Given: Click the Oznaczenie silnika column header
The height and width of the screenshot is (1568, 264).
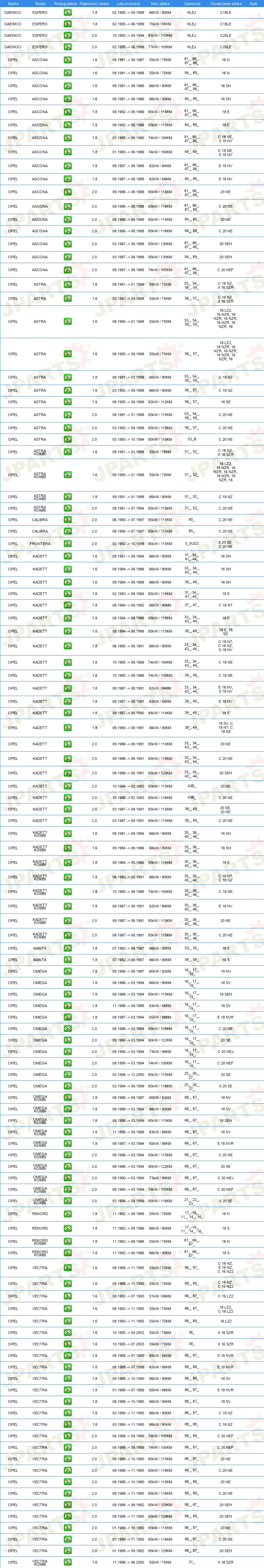Looking at the screenshot, I should click(226, 4).
